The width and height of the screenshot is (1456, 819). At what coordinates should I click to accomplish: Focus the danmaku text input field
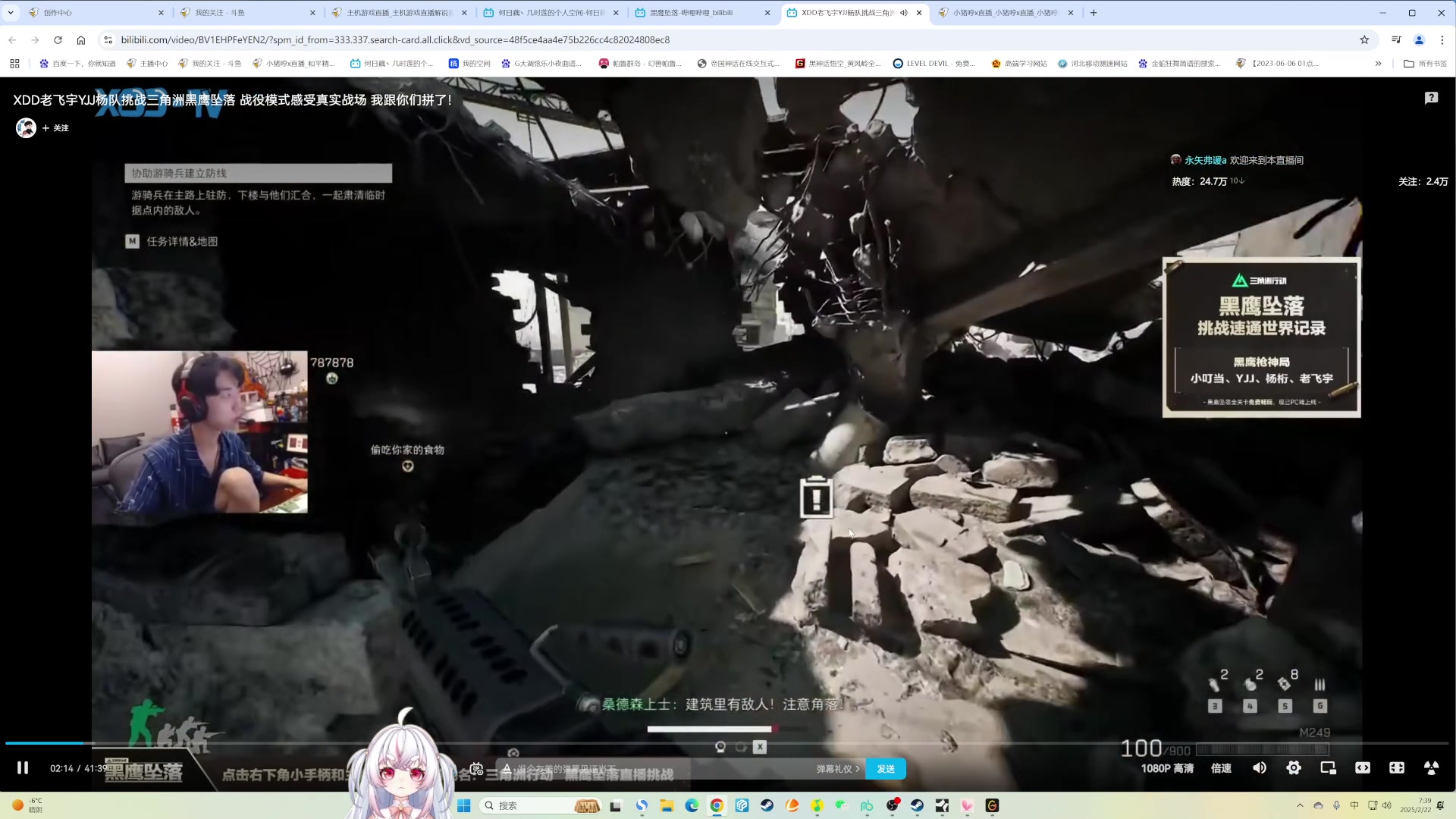click(x=660, y=769)
